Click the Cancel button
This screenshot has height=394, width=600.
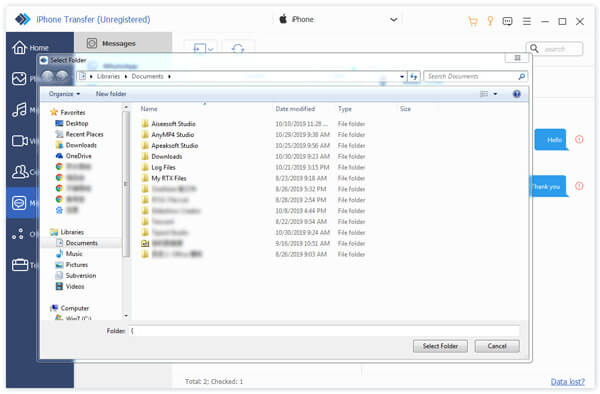coord(497,346)
